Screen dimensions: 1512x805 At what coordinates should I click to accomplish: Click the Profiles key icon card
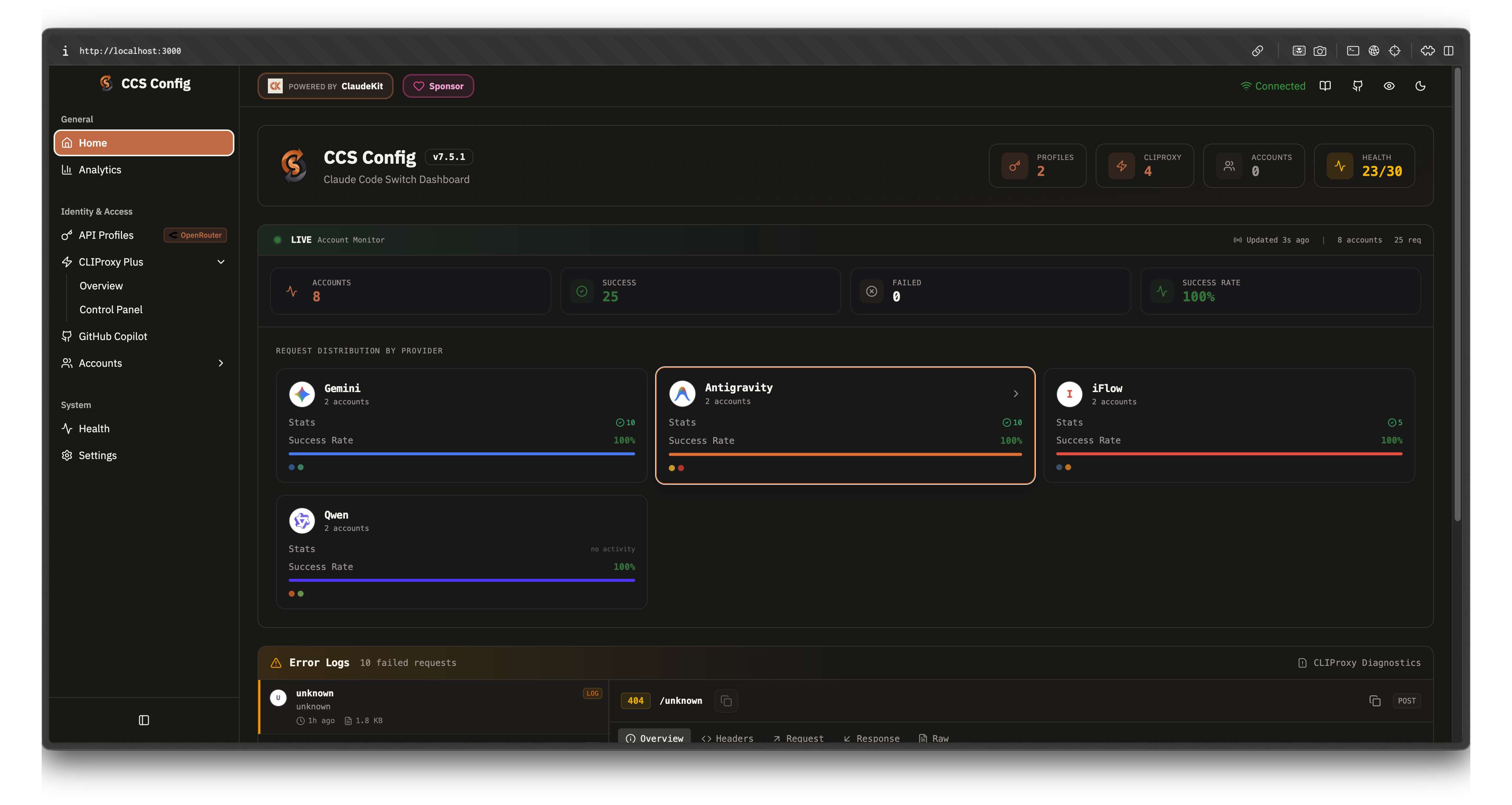[1015, 166]
